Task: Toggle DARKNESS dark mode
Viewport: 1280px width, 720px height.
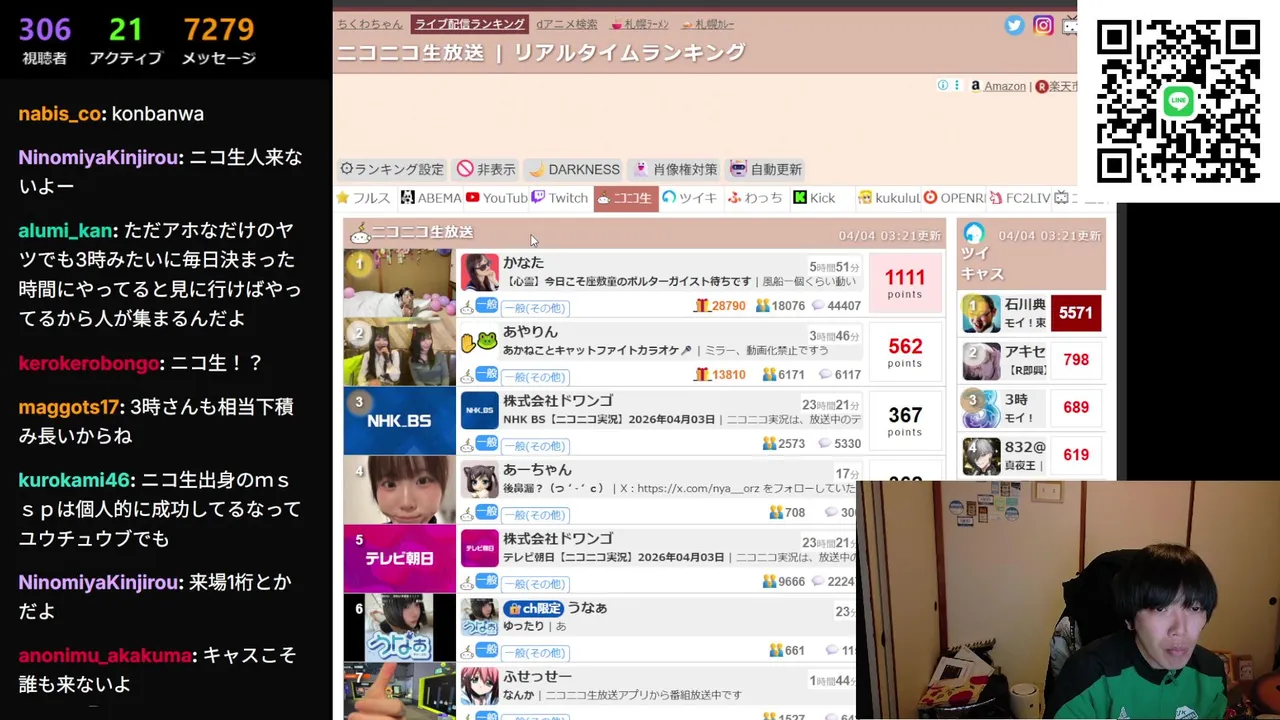Action: point(574,169)
